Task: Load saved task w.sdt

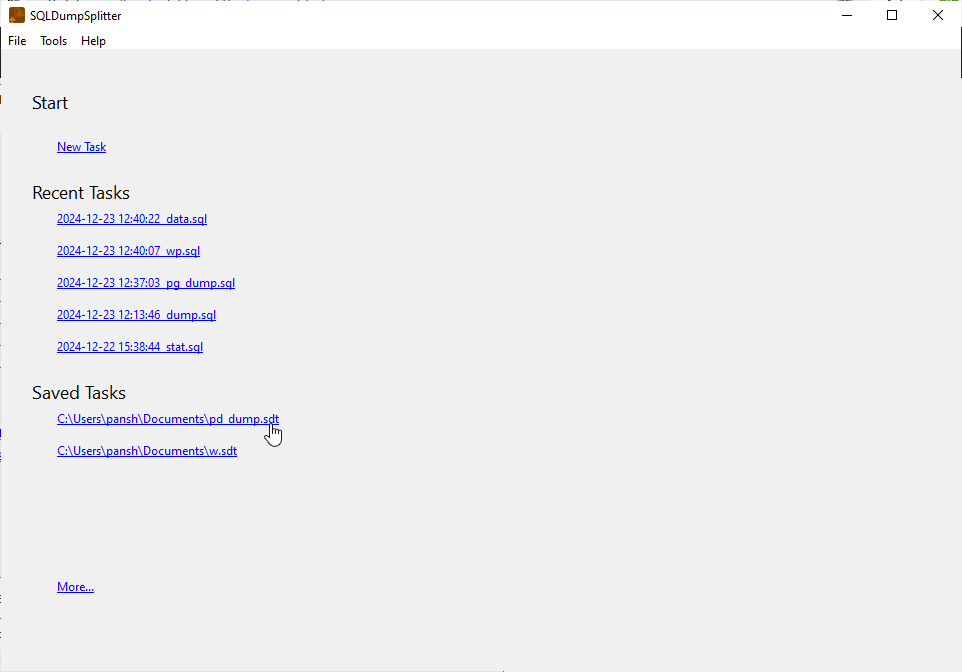Action: point(147,451)
